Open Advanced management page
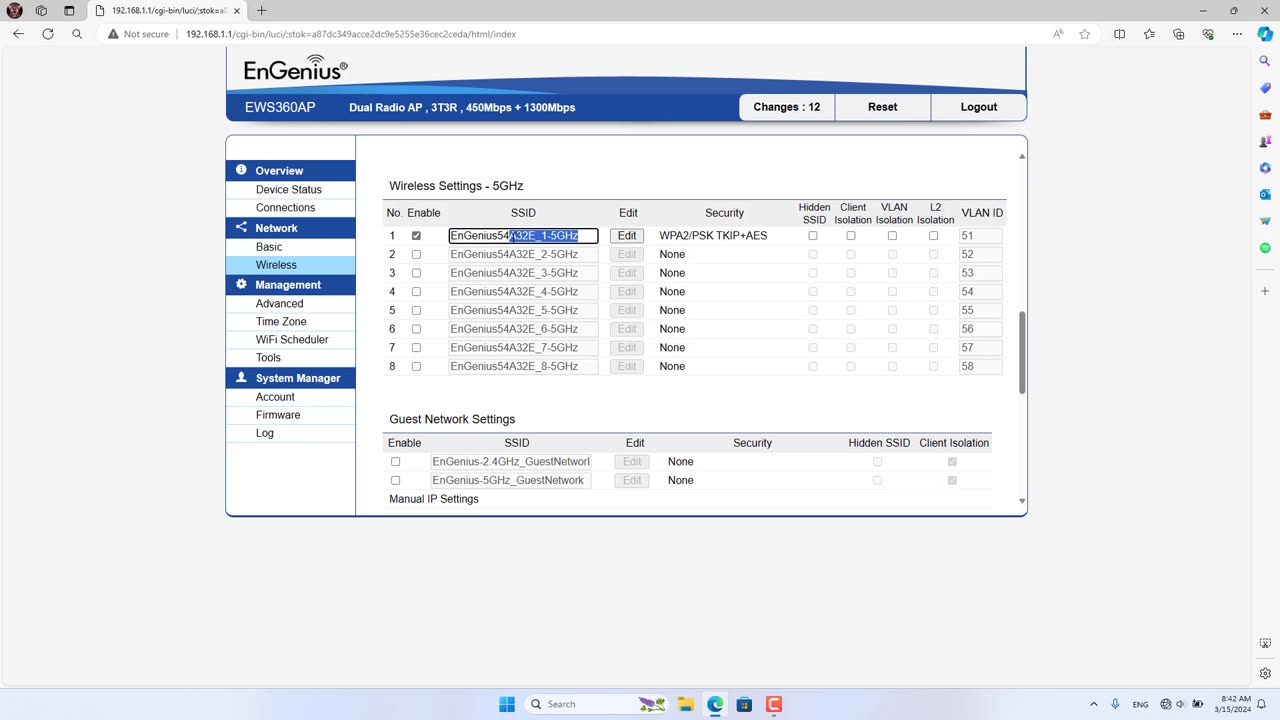This screenshot has width=1280, height=720. (x=279, y=303)
